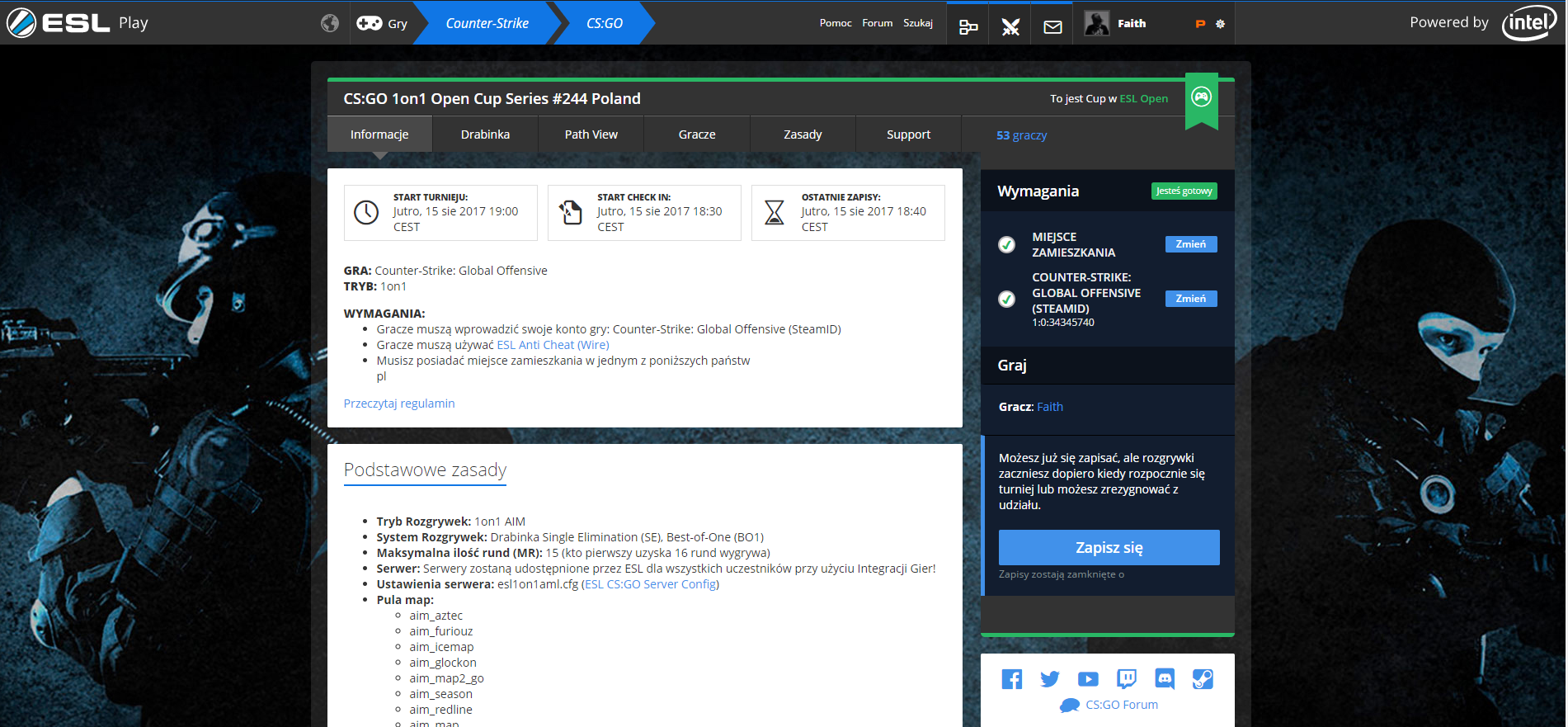Click the hourglass last signups icon
The height and width of the screenshot is (727, 1568).
[774, 212]
